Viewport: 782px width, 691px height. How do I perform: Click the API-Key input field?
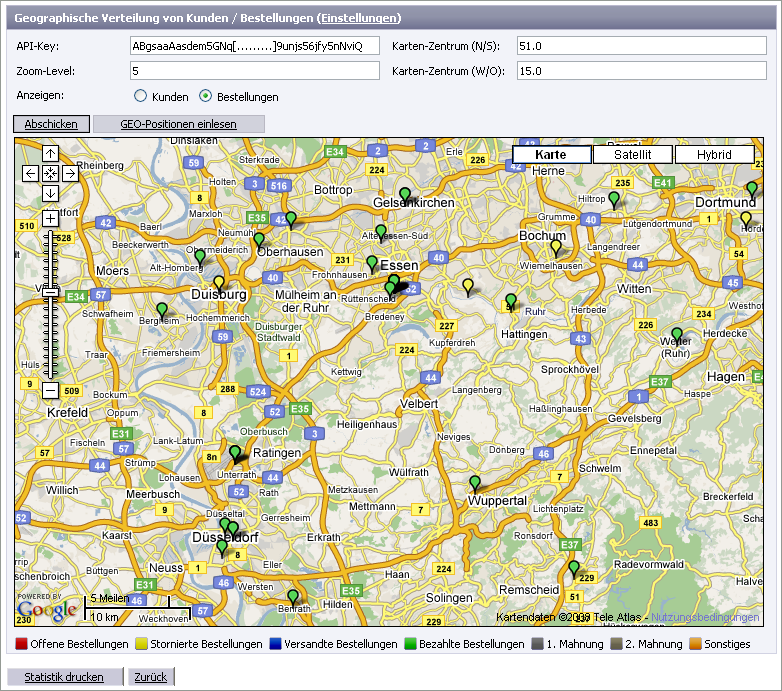pyautogui.click(x=255, y=46)
